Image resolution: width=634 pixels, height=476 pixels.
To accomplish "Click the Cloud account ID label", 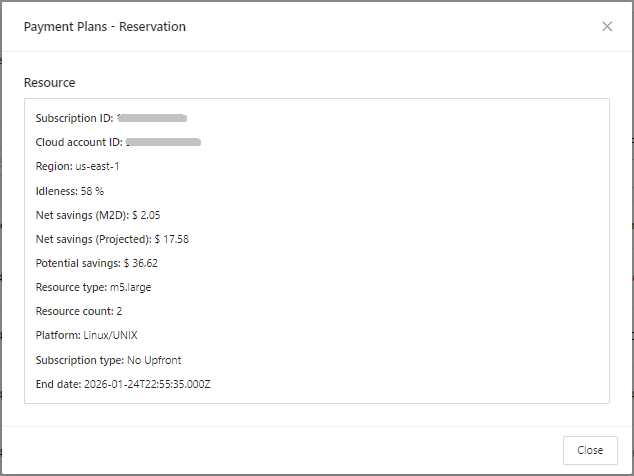I will (x=79, y=142).
